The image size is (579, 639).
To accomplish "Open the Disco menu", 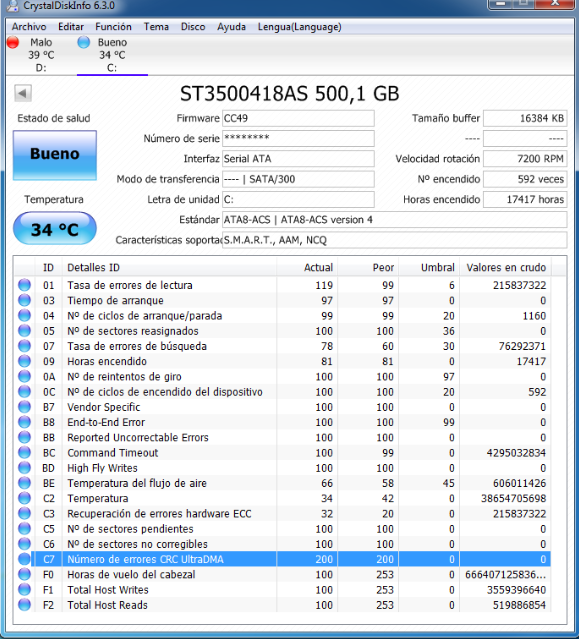I will pos(193,27).
